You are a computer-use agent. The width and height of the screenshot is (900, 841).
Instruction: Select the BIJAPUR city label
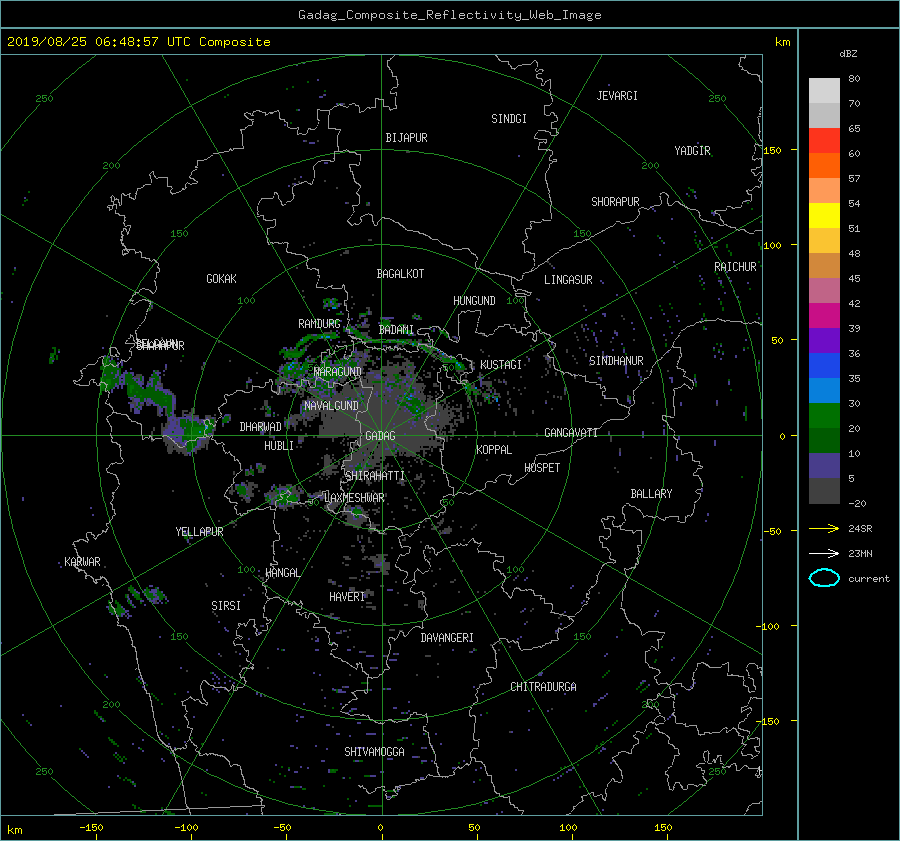tap(406, 138)
